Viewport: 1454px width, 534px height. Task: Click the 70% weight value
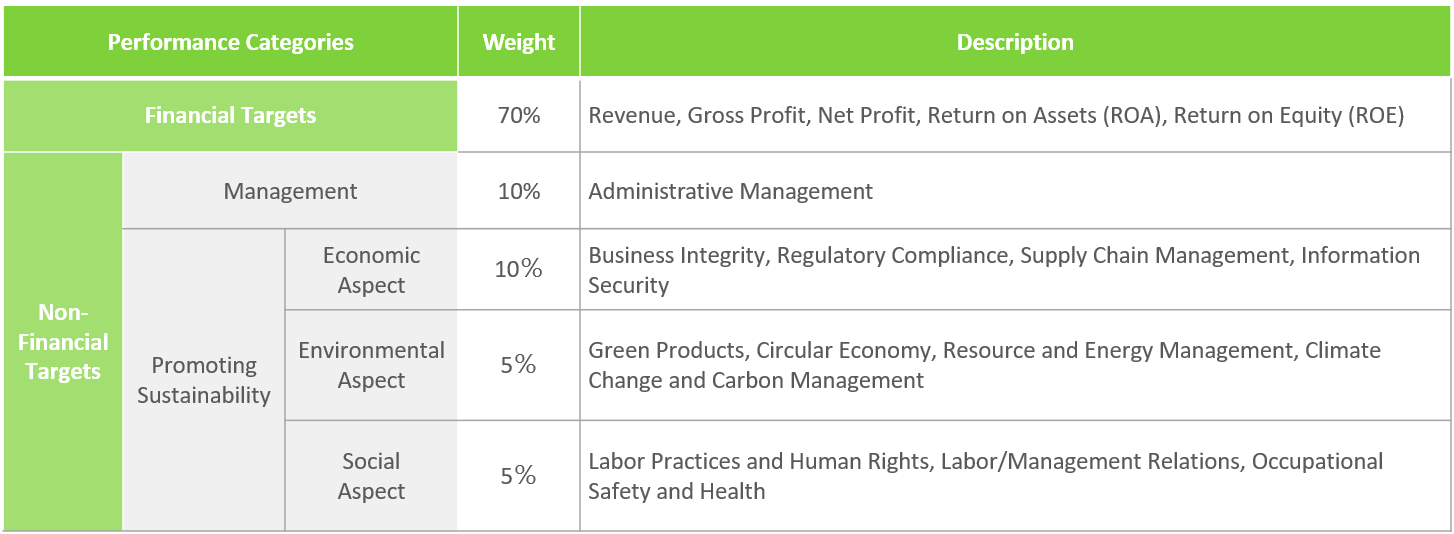[518, 115]
